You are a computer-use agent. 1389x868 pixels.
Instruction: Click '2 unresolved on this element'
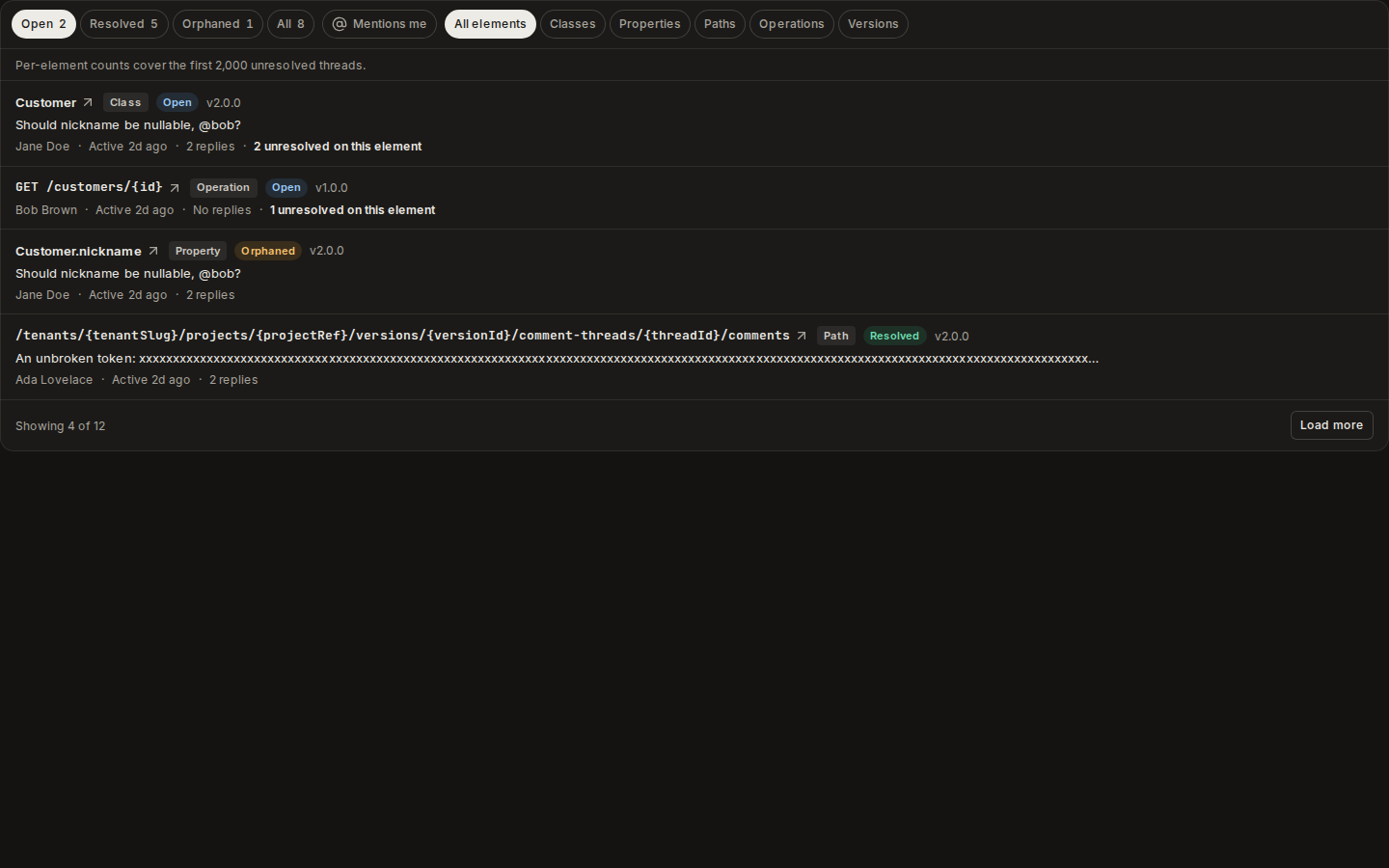point(338,147)
